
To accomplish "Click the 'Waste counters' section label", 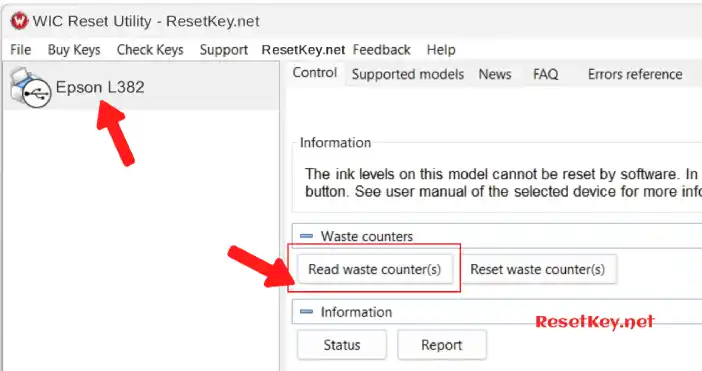I will pos(367,236).
